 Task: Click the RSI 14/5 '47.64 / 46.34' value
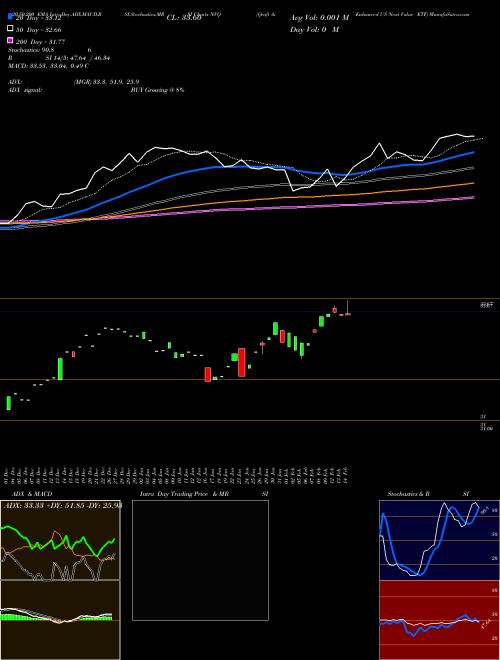coord(88,58)
